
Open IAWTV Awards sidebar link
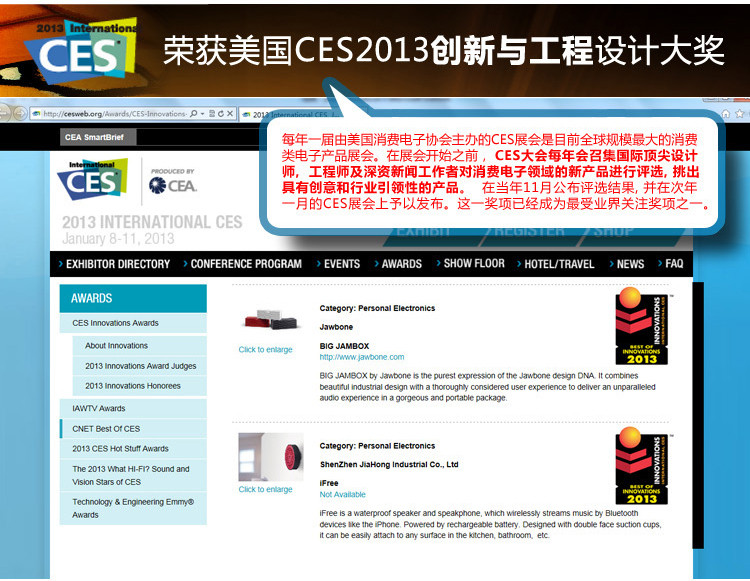(133, 409)
